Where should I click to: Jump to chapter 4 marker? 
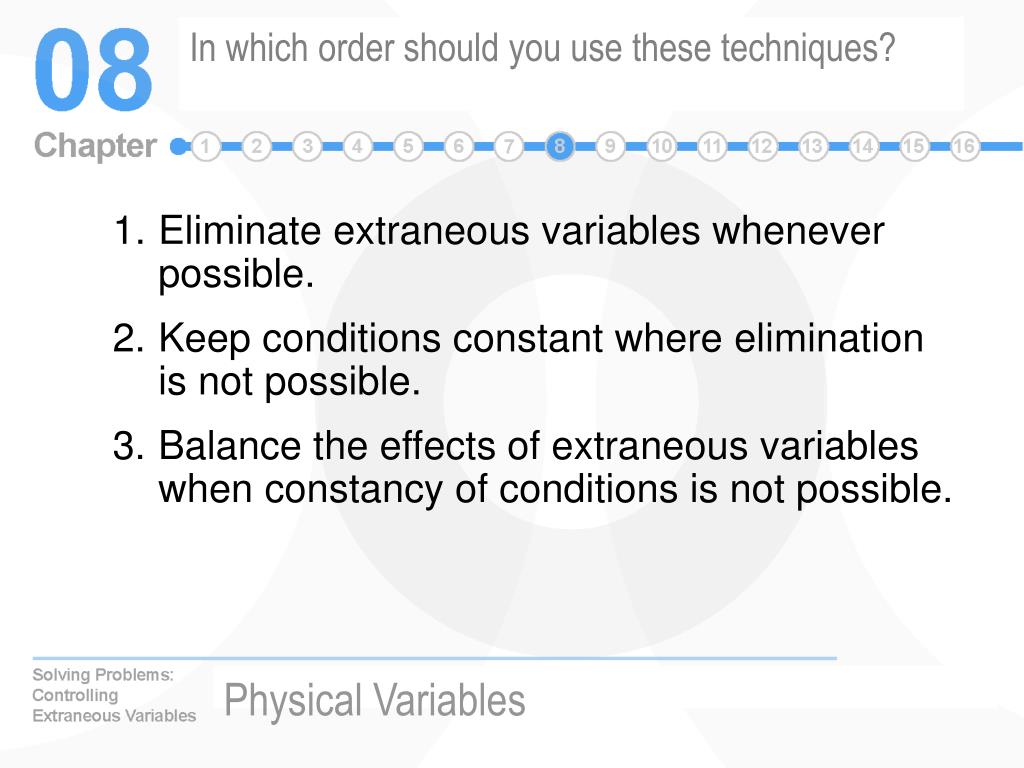point(357,146)
